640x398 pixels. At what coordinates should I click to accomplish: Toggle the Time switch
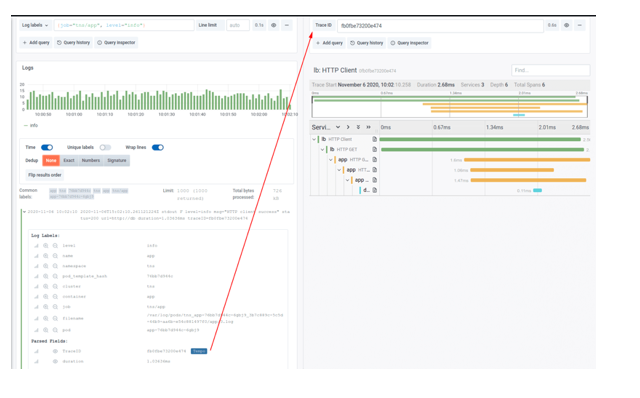[47, 147]
